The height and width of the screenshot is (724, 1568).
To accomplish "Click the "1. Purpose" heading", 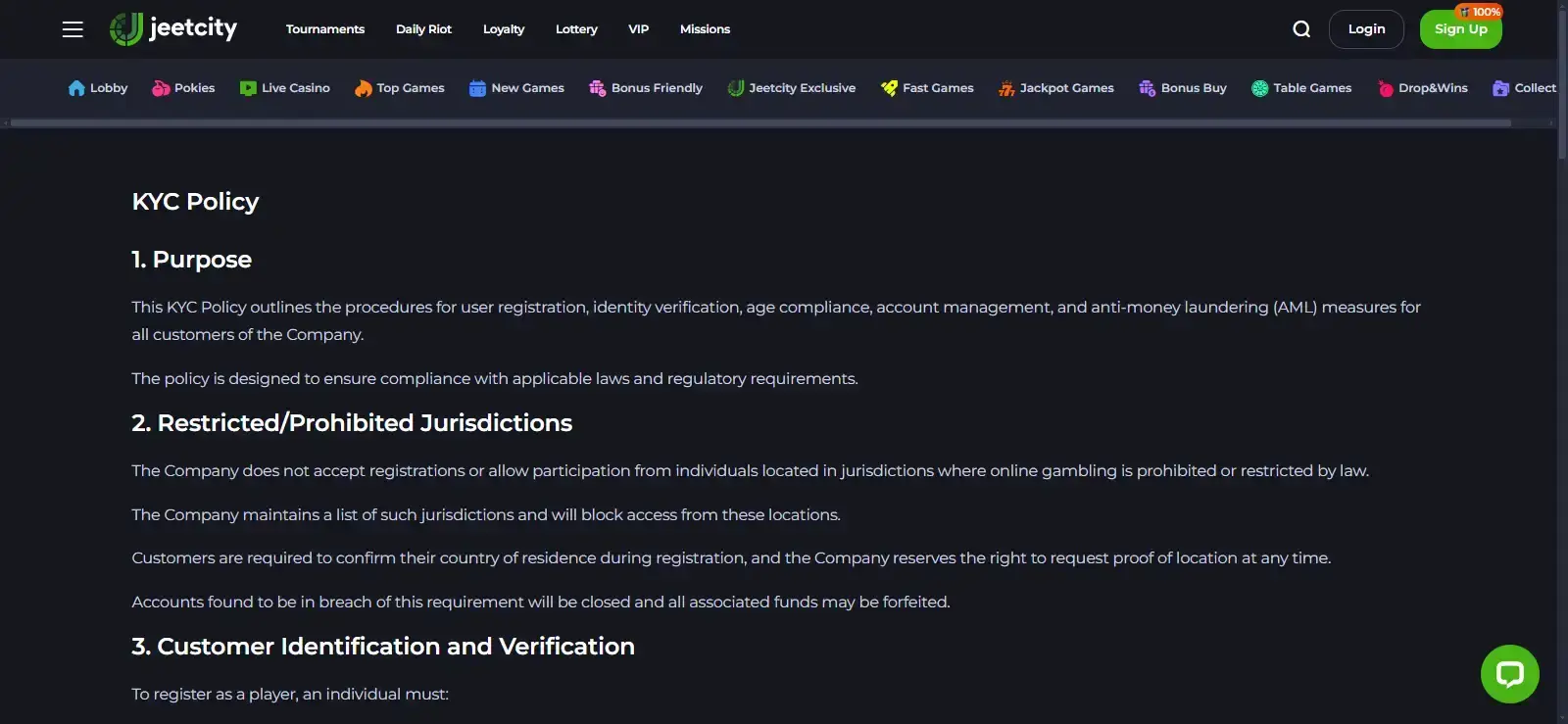I will 192,260.
